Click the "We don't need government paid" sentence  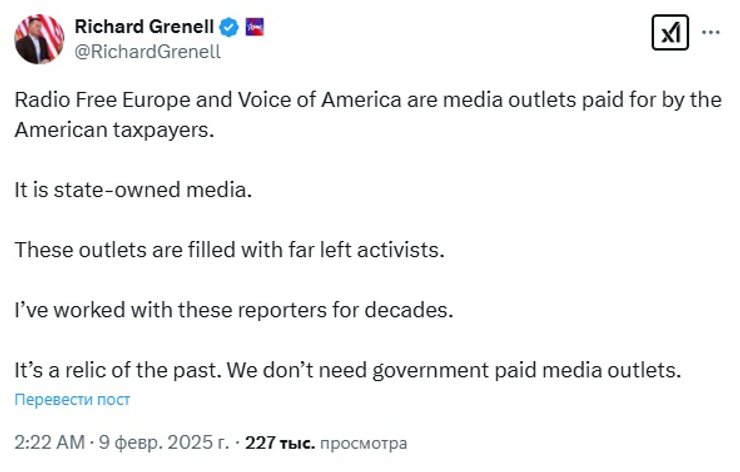click(x=390, y=370)
